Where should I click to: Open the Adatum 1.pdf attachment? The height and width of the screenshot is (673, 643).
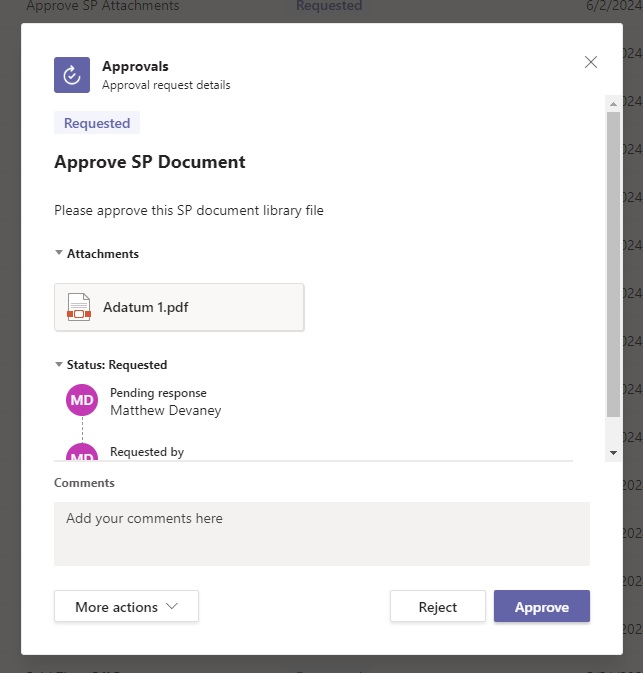point(179,307)
